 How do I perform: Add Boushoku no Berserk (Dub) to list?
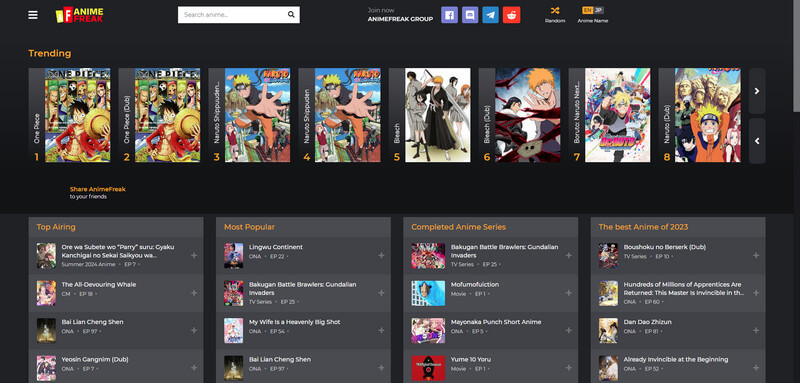pos(756,256)
